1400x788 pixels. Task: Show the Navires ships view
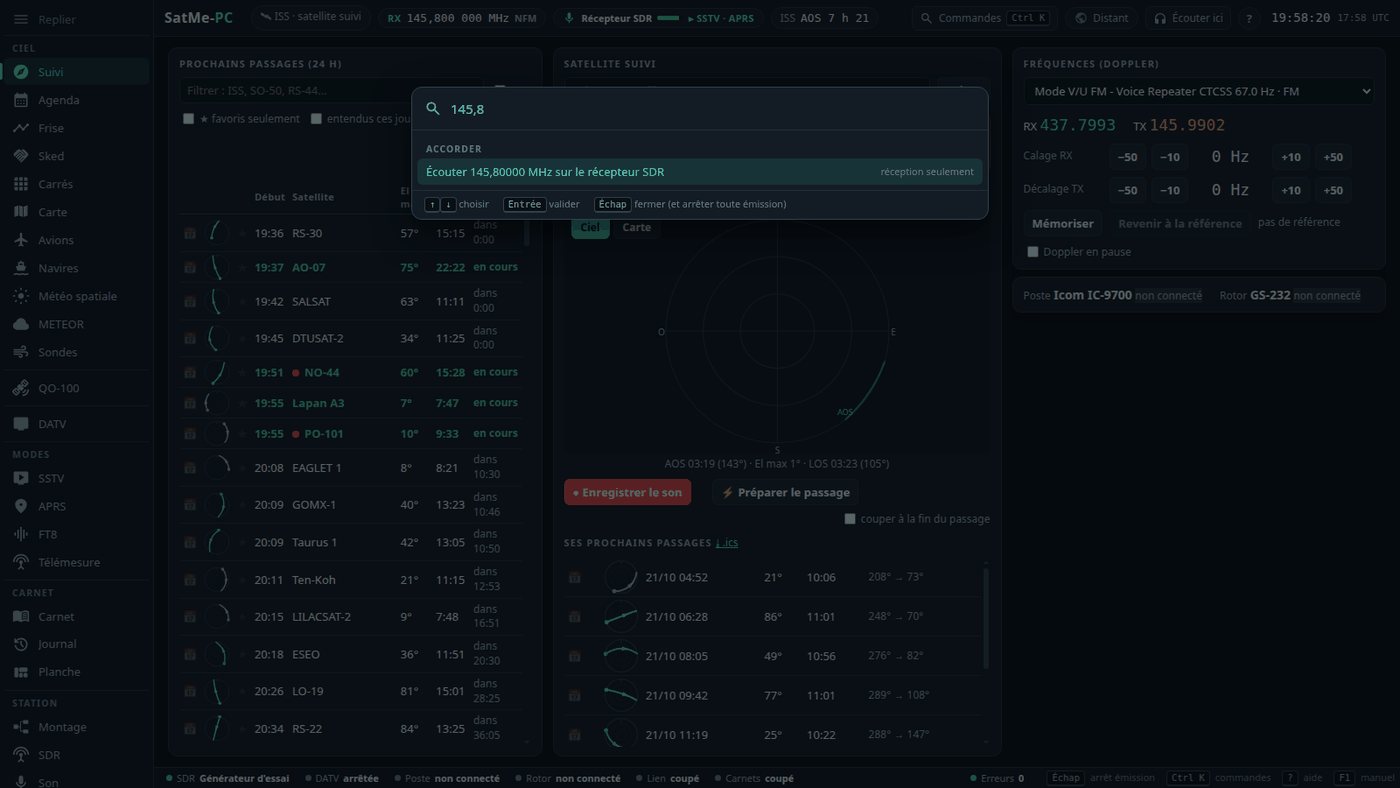[76, 268]
